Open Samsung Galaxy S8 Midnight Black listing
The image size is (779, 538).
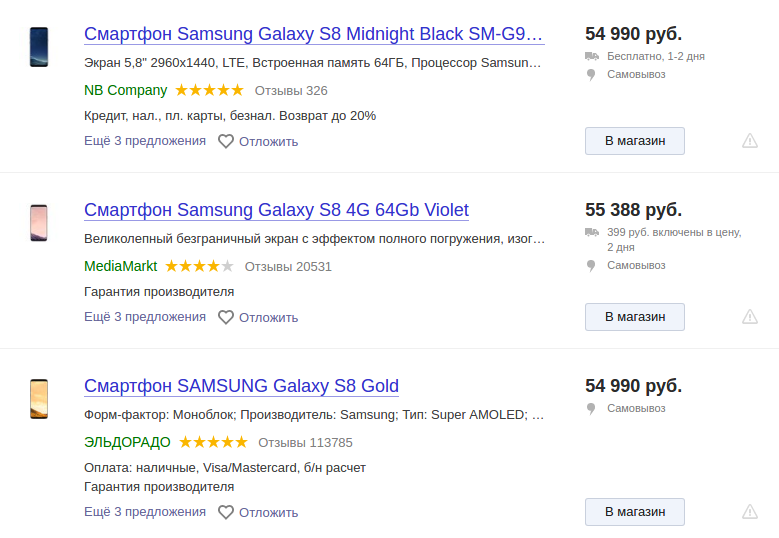tap(314, 34)
